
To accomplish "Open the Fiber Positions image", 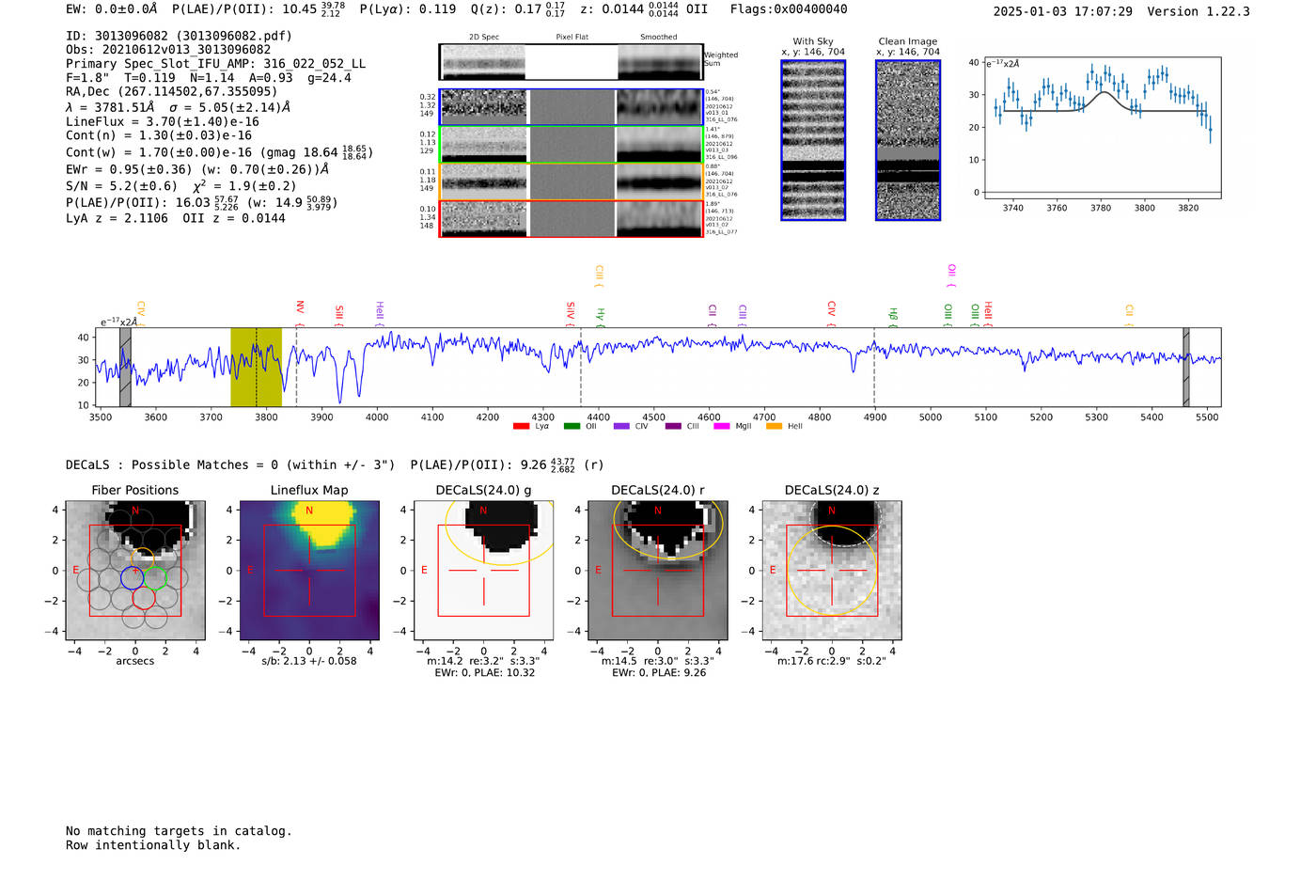I will [135, 571].
